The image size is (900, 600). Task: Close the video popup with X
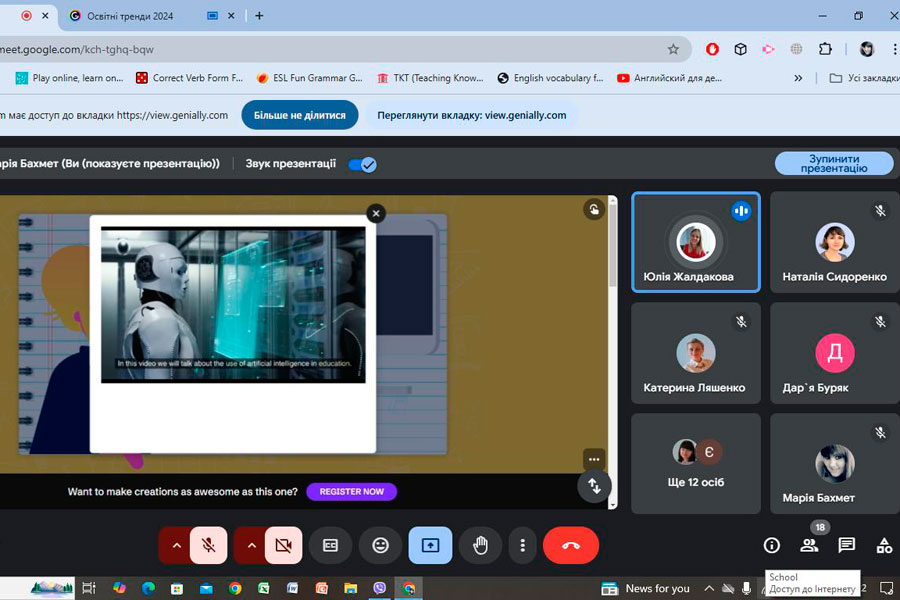pos(375,213)
